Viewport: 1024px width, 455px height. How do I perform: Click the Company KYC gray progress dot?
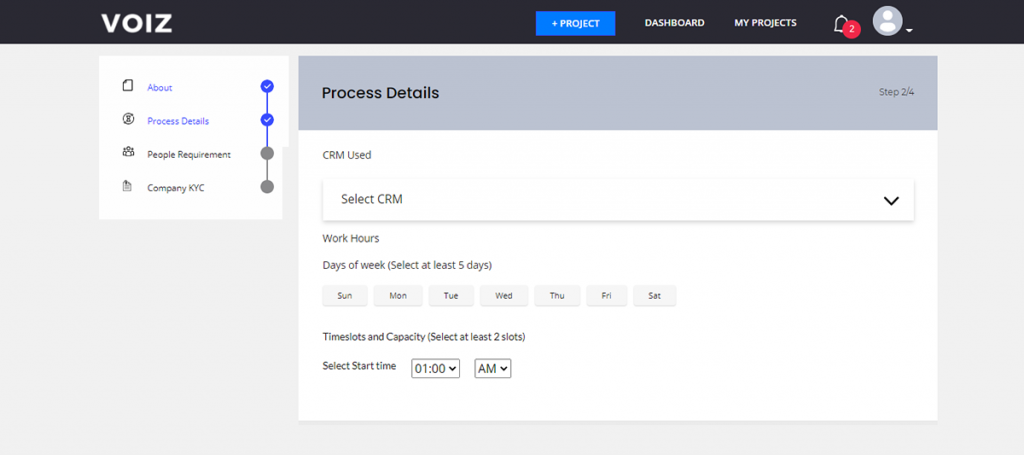(267, 187)
